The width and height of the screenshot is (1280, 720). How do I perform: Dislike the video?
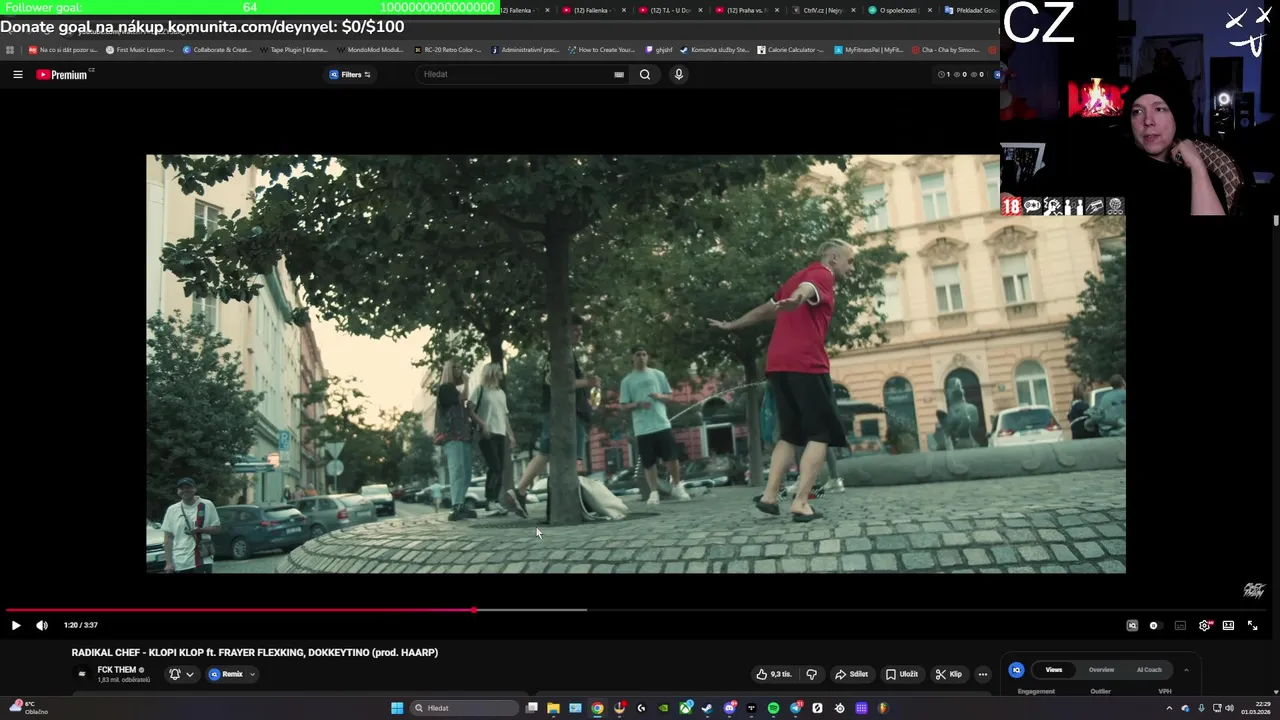click(x=812, y=674)
